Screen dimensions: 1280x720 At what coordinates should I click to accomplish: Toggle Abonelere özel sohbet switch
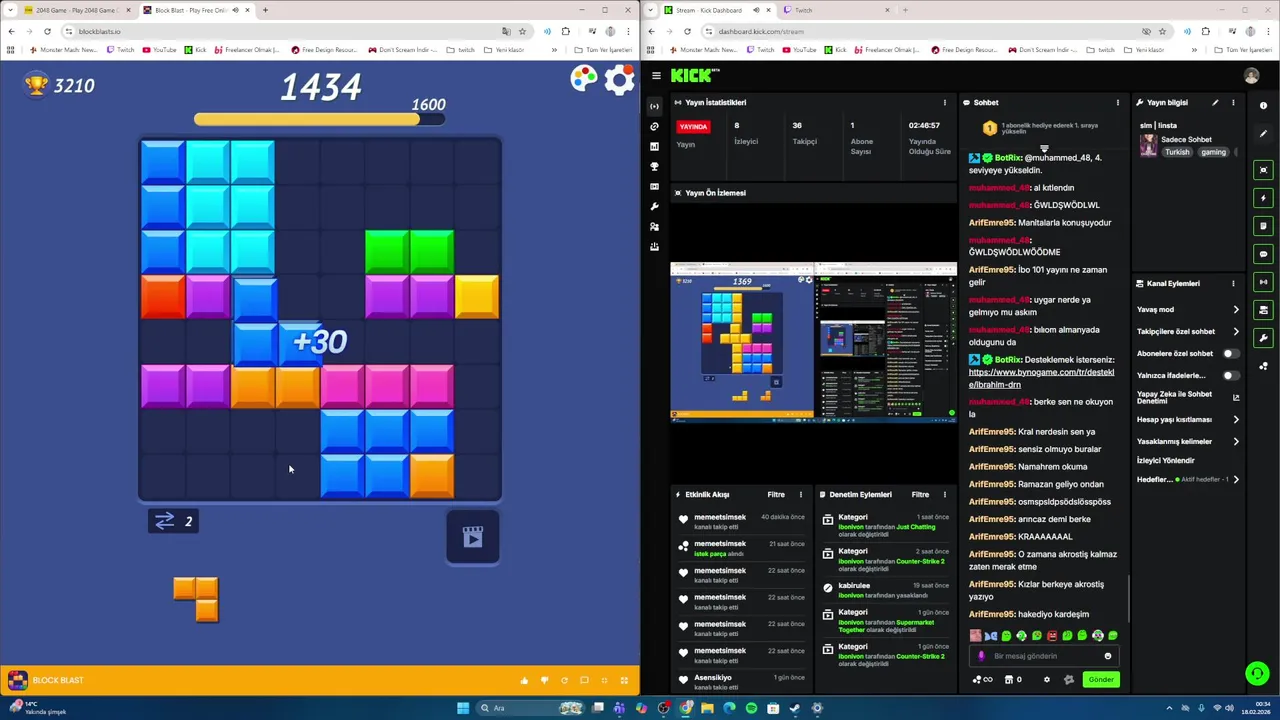1231,353
